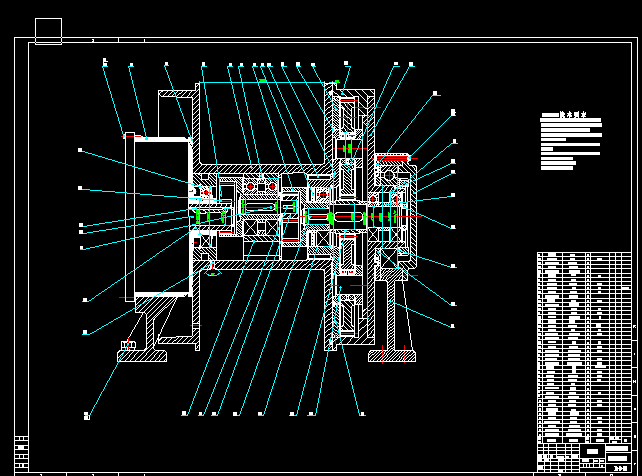Select the small empty square above the drawing frame

point(48,31)
